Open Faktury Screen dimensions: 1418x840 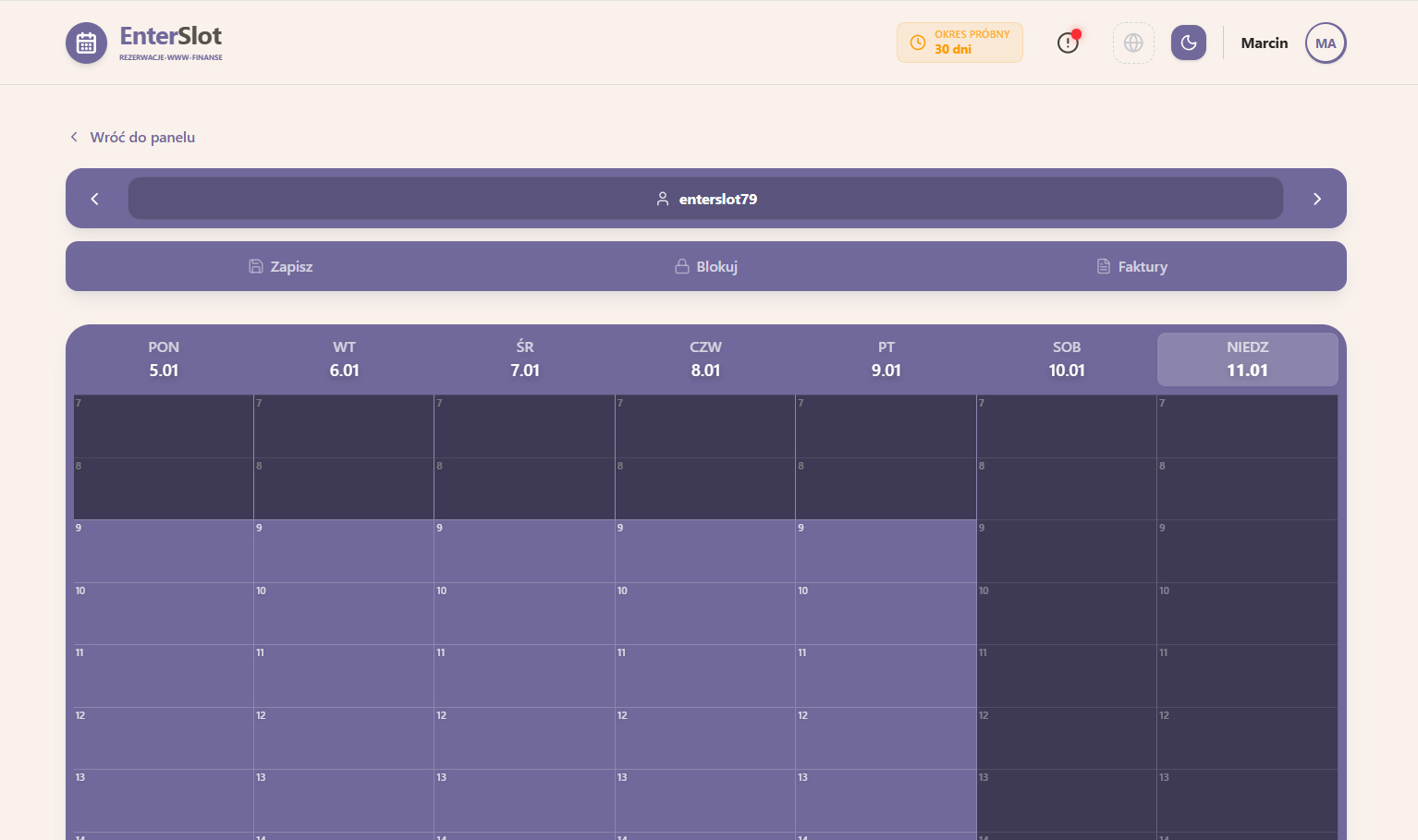(1131, 266)
